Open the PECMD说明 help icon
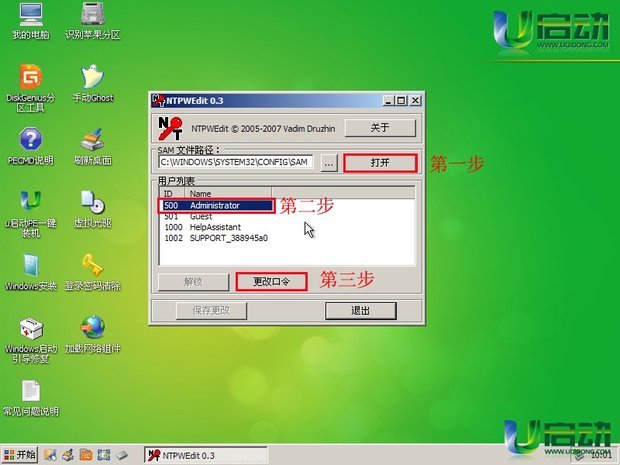The image size is (620, 465). click(30, 146)
